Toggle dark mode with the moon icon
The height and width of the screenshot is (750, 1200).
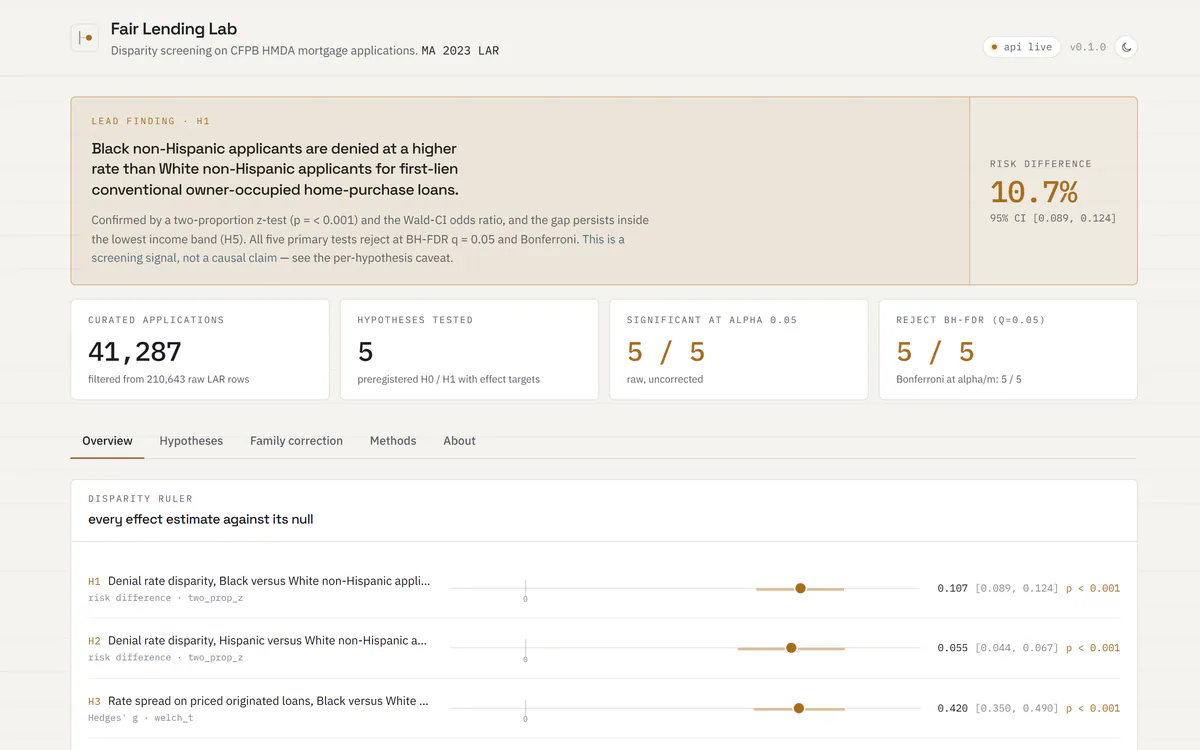pos(1126,47)
